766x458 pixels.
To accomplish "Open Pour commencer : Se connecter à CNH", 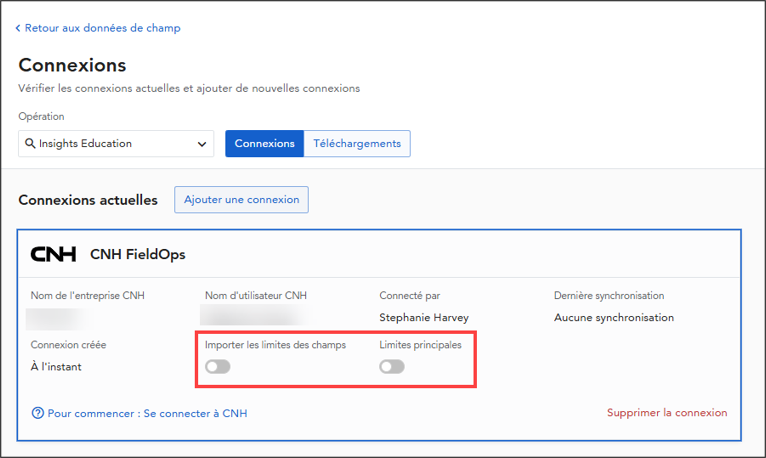I will click(x=147, y=414).
